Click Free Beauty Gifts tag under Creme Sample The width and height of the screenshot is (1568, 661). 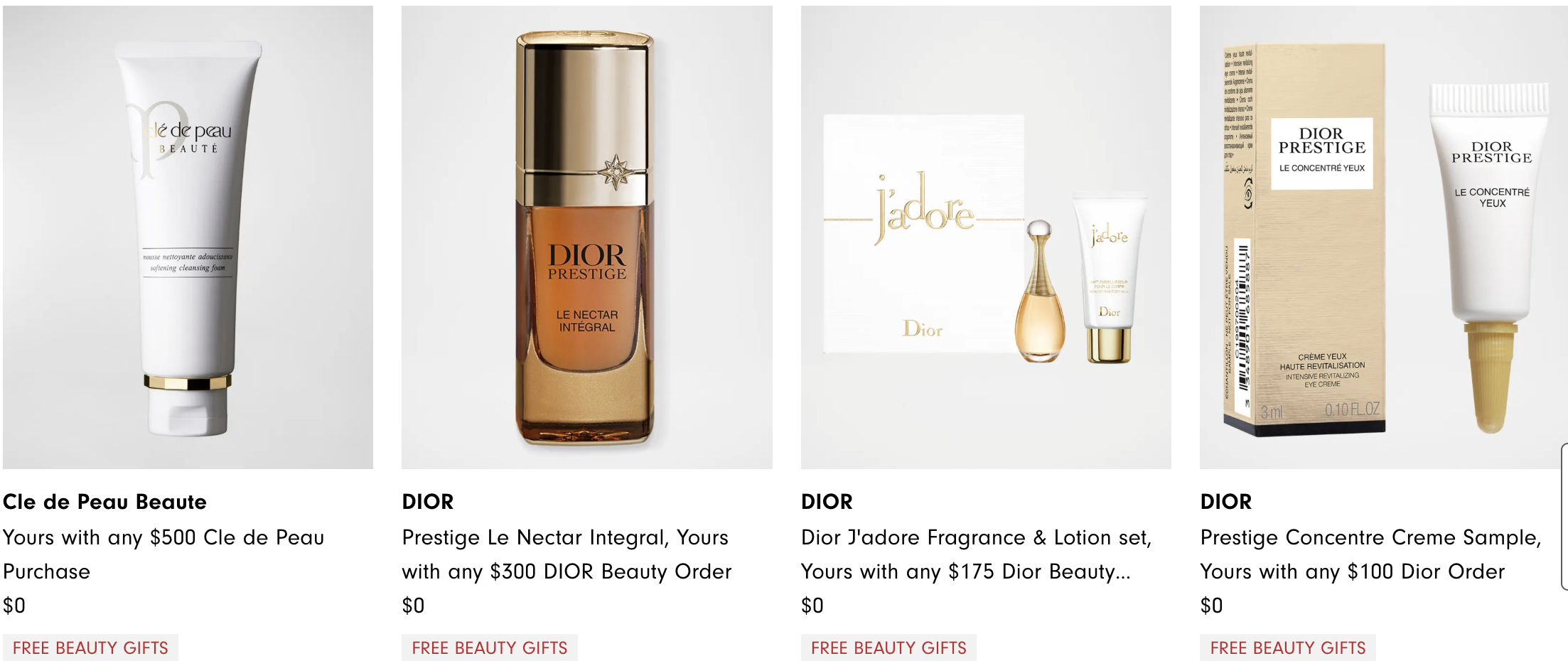pos(1288,647)
